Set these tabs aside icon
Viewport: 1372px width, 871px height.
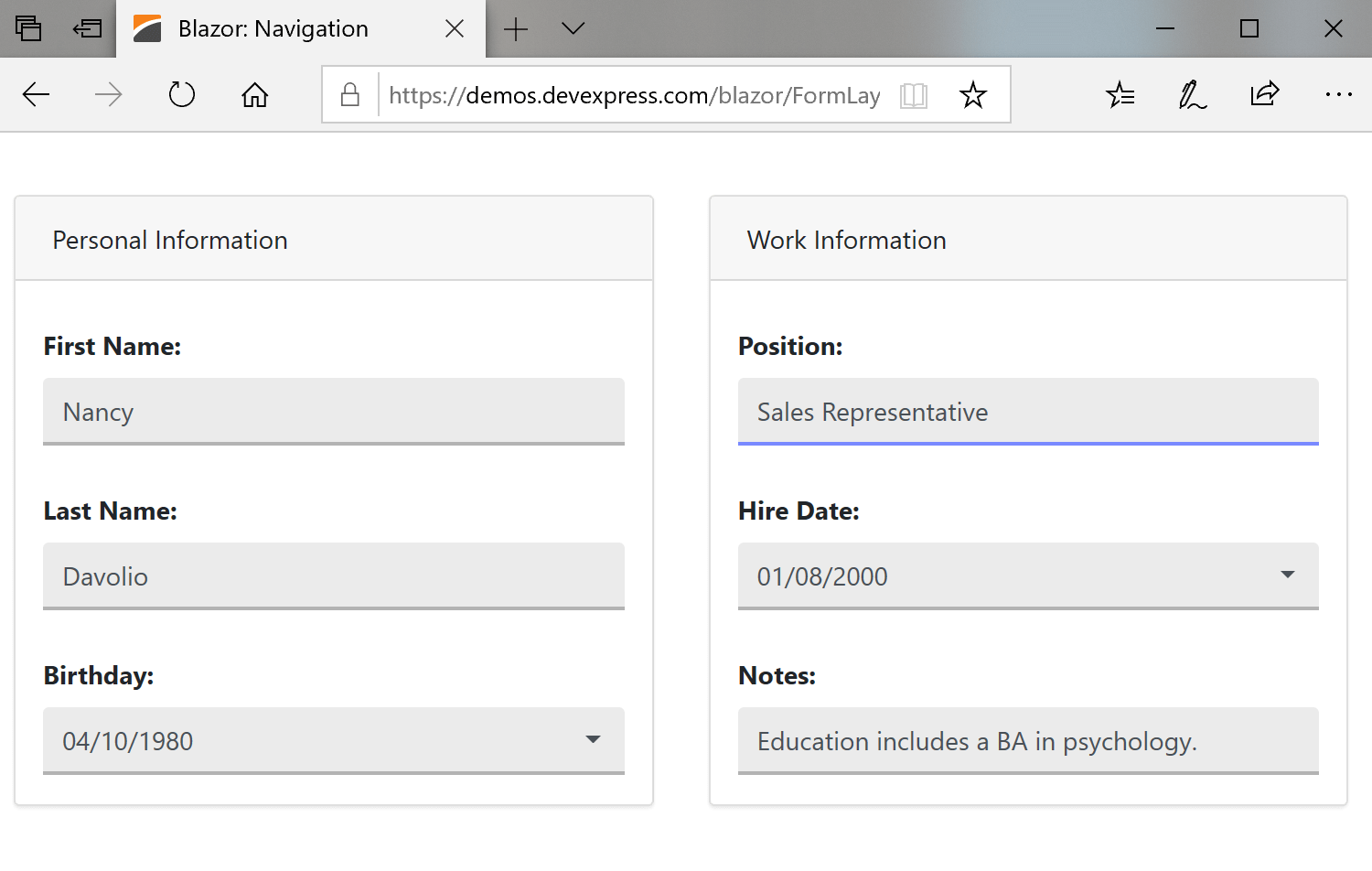point(87,28)
